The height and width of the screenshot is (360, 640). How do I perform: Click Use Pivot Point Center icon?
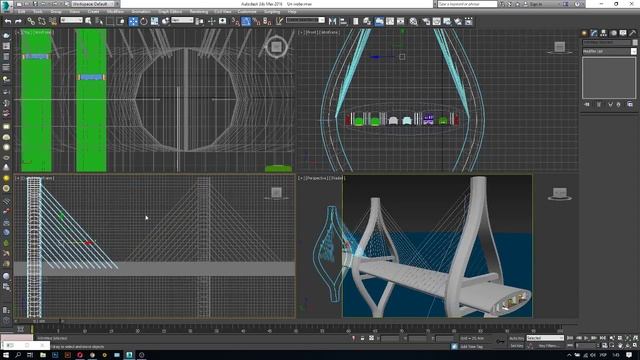(200, 21)
